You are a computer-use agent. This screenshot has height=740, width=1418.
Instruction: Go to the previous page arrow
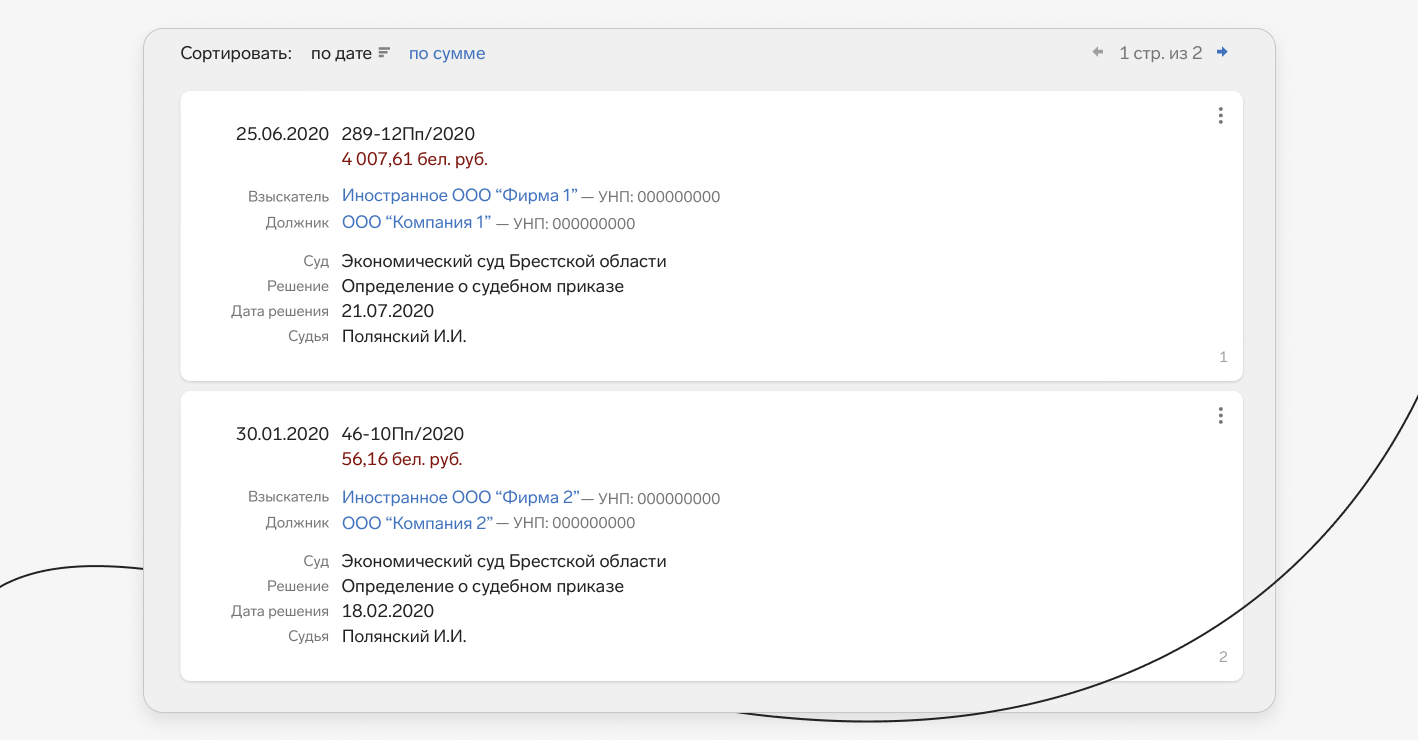tap(1098, 52)
